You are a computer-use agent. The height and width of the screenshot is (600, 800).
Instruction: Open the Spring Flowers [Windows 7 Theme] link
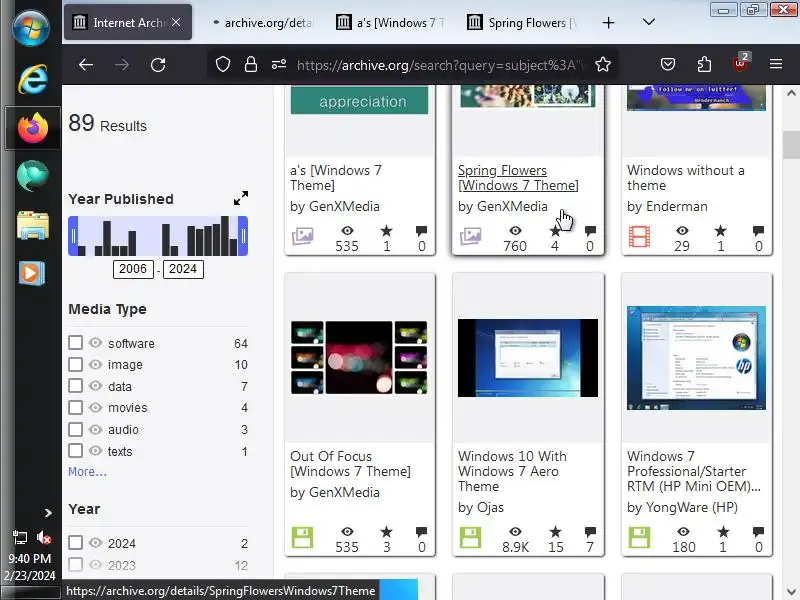(x=518, y=178)
